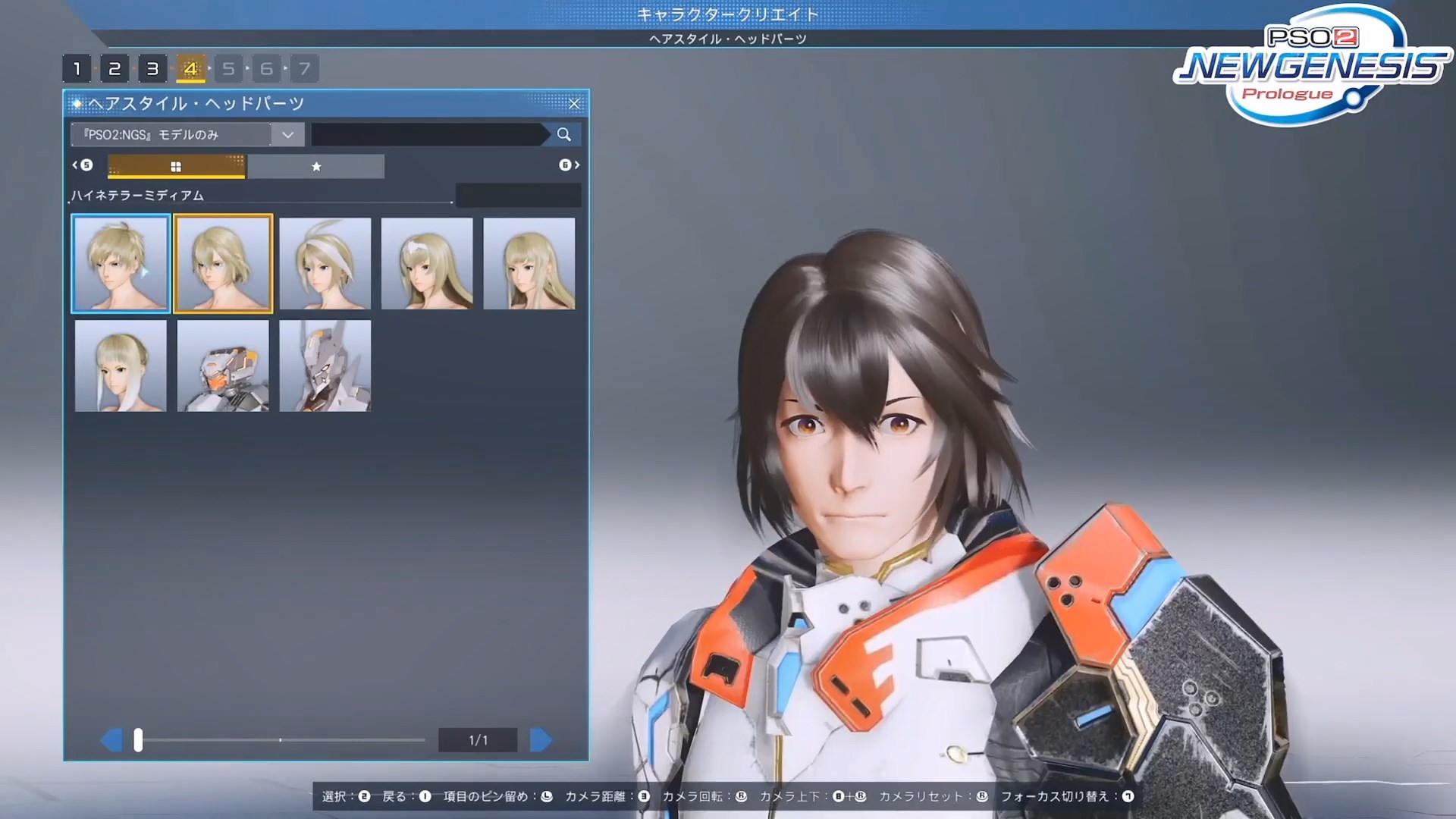Image resolution: width=1456 pixels, height=819 pixels.
Task: Click the next category arrow on the right
Action: point(576,165)
